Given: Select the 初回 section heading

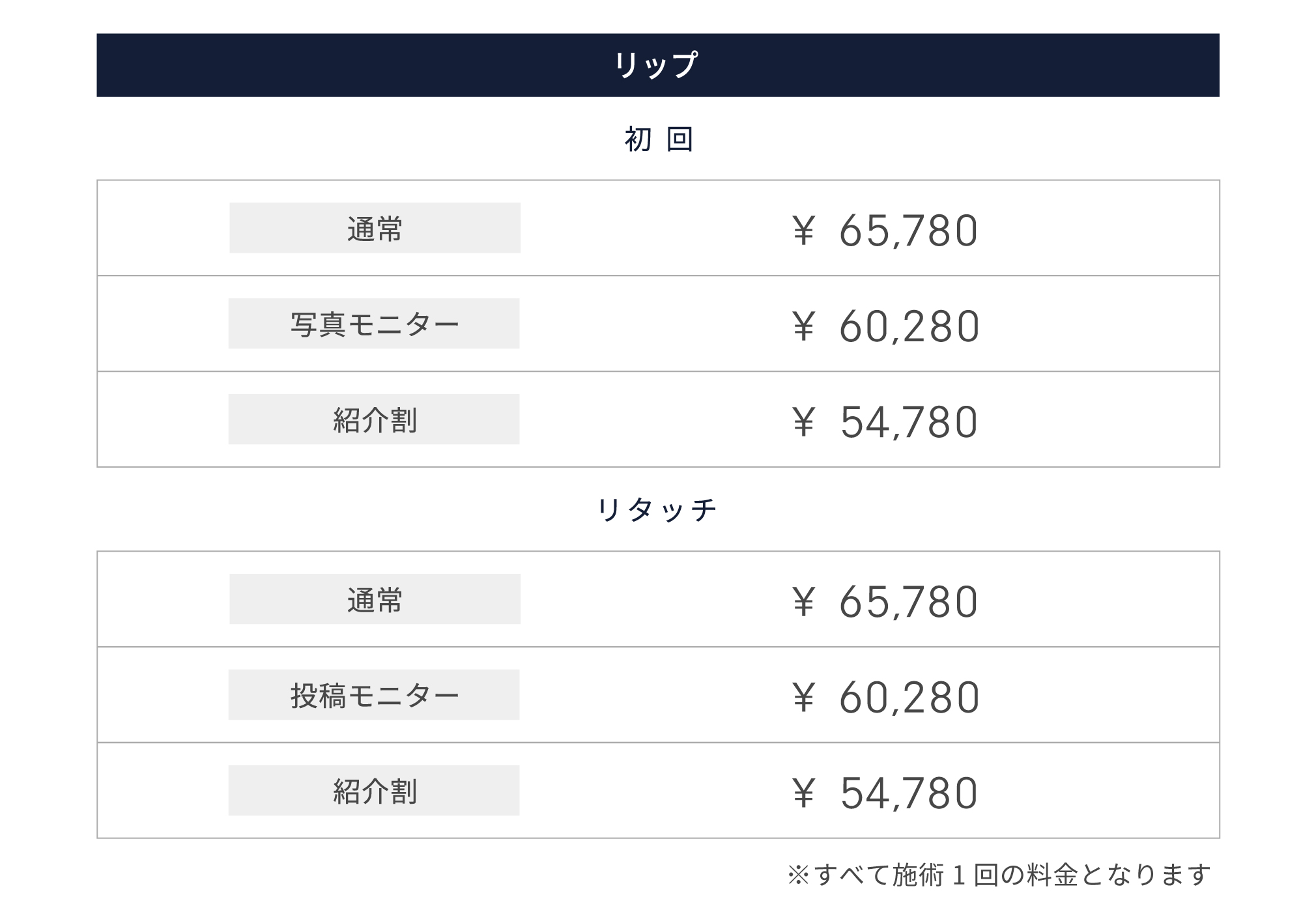Looking at the screenshot, I should [x=658, y=139].
